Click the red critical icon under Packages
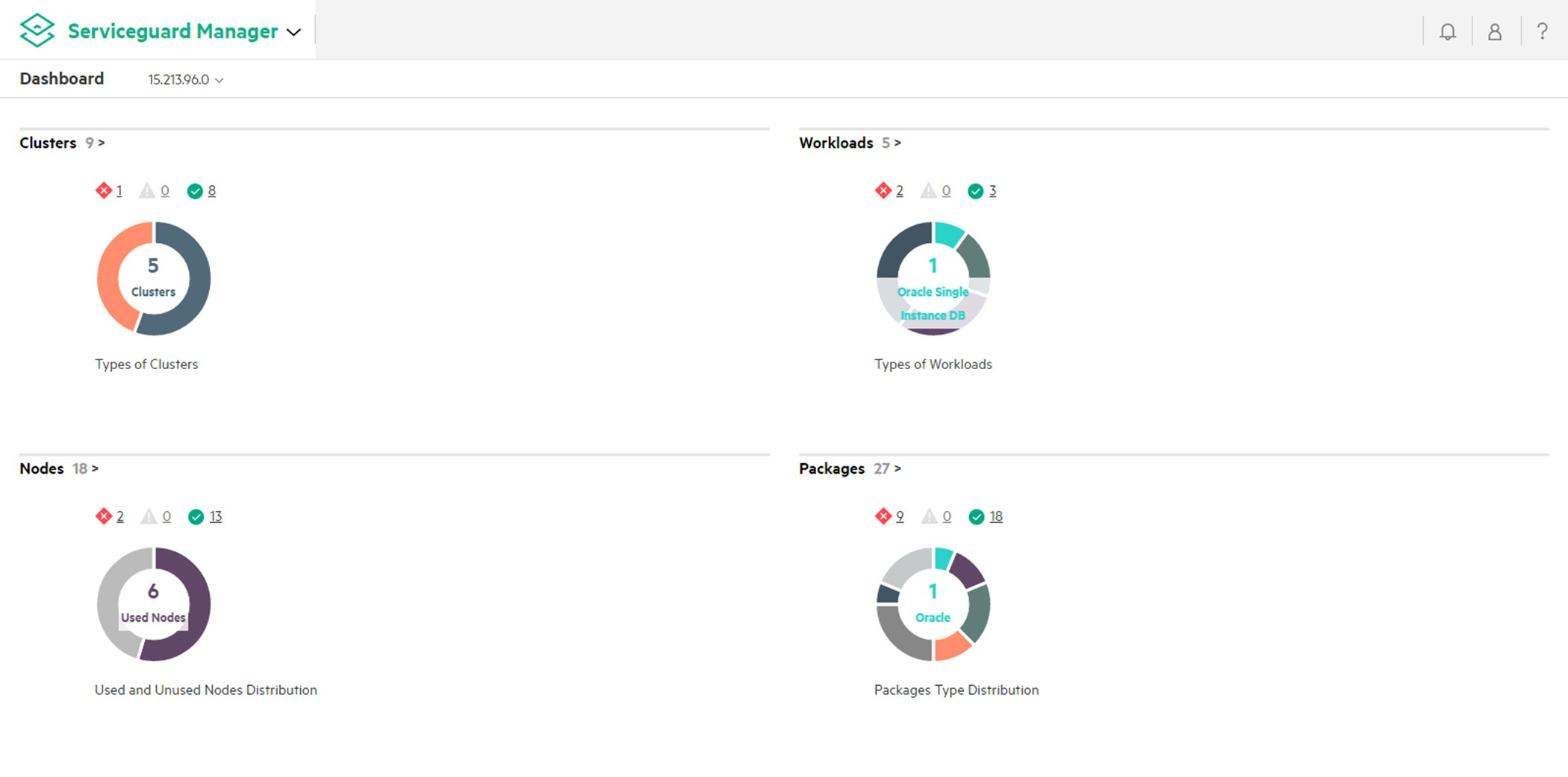 (x=883, y=516)
